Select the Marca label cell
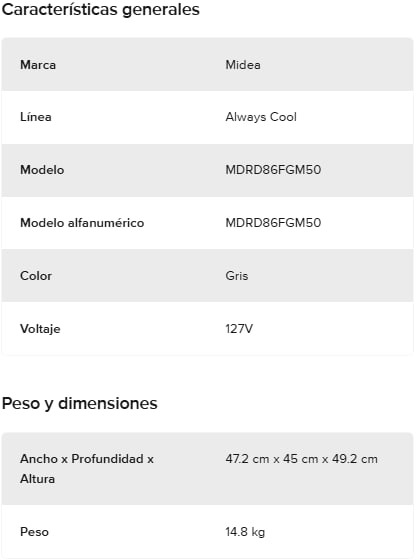Image resolution: width=419 pixels, height=559 pixels. tap(38, 65)
